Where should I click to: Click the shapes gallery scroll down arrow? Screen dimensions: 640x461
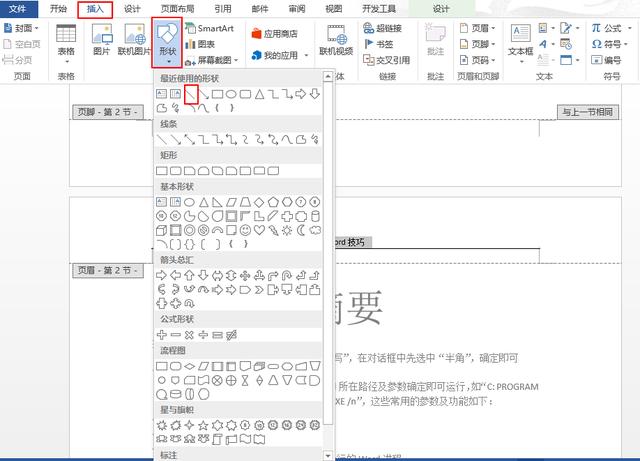pos(328,455)
